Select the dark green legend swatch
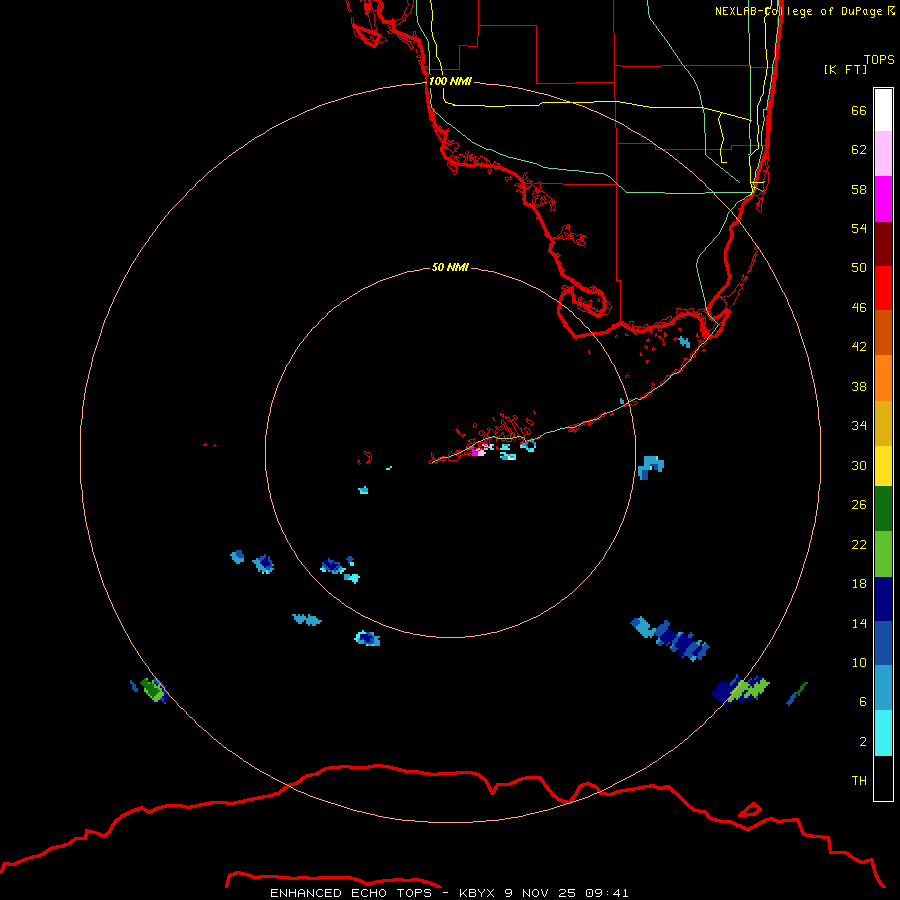This screenshot has width=900, height=900. (883, 509)
